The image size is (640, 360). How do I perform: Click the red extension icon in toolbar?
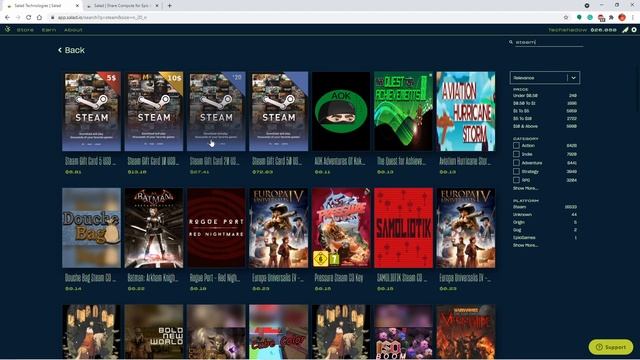tap(601, 18)
